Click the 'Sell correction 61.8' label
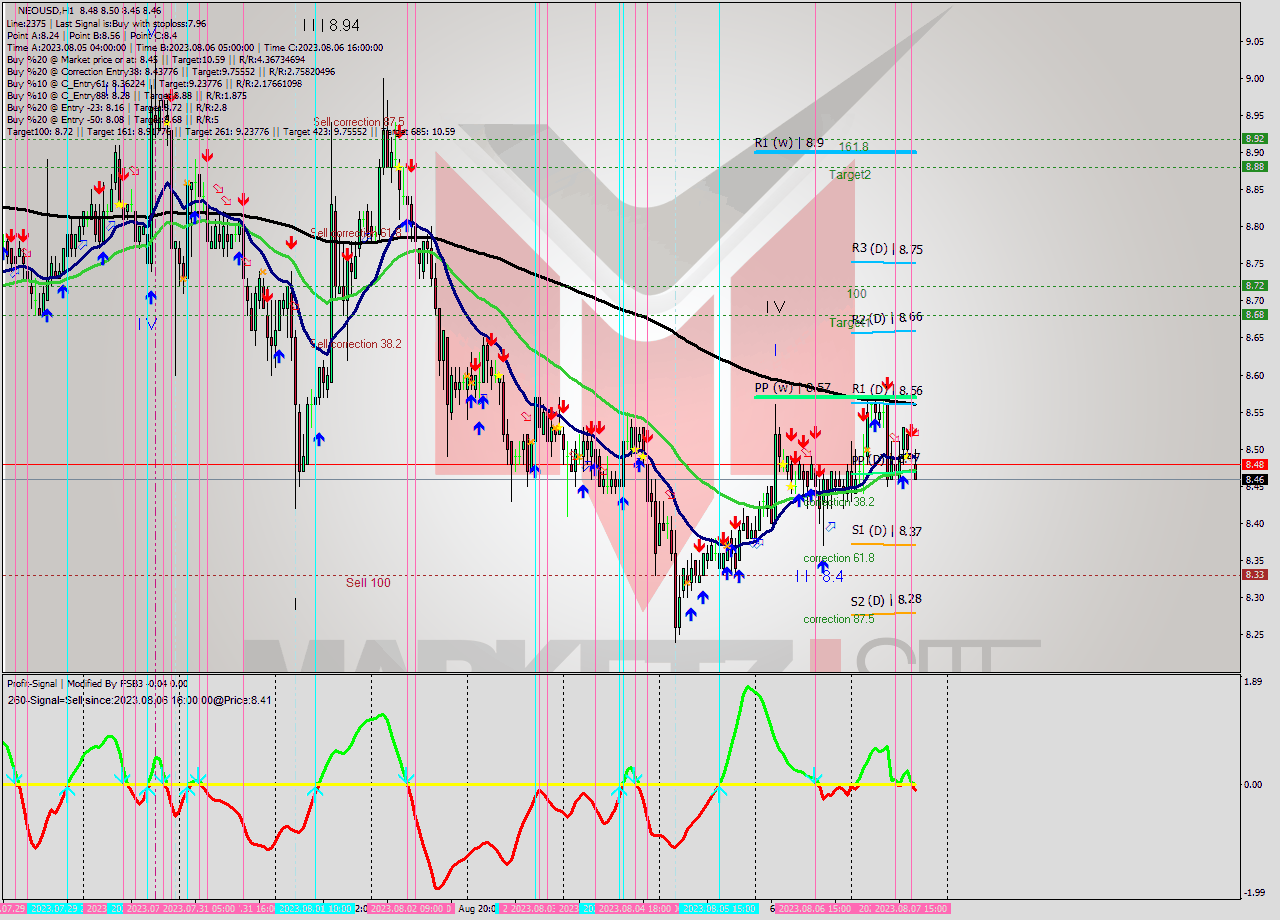 pos(356,233)
